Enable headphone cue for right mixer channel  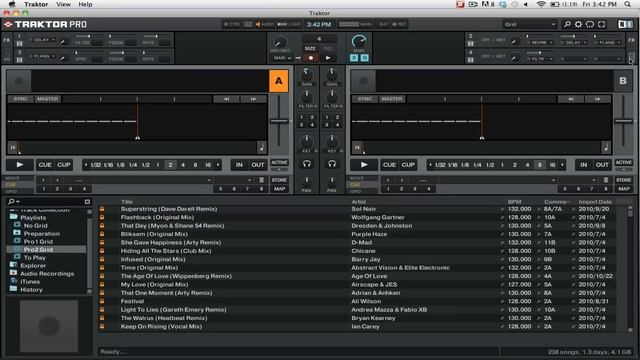coord(332,164)
